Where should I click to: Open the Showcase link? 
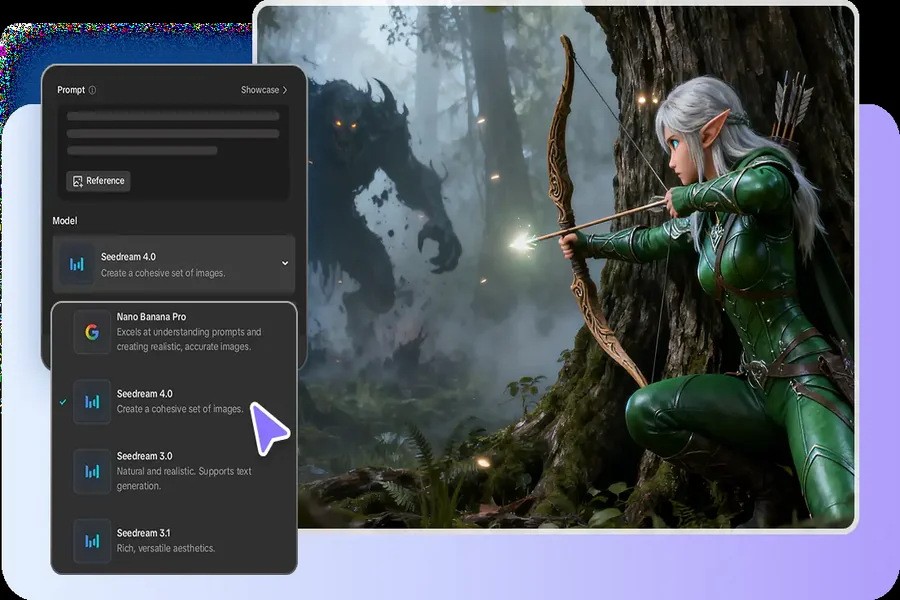pos(260,90)
